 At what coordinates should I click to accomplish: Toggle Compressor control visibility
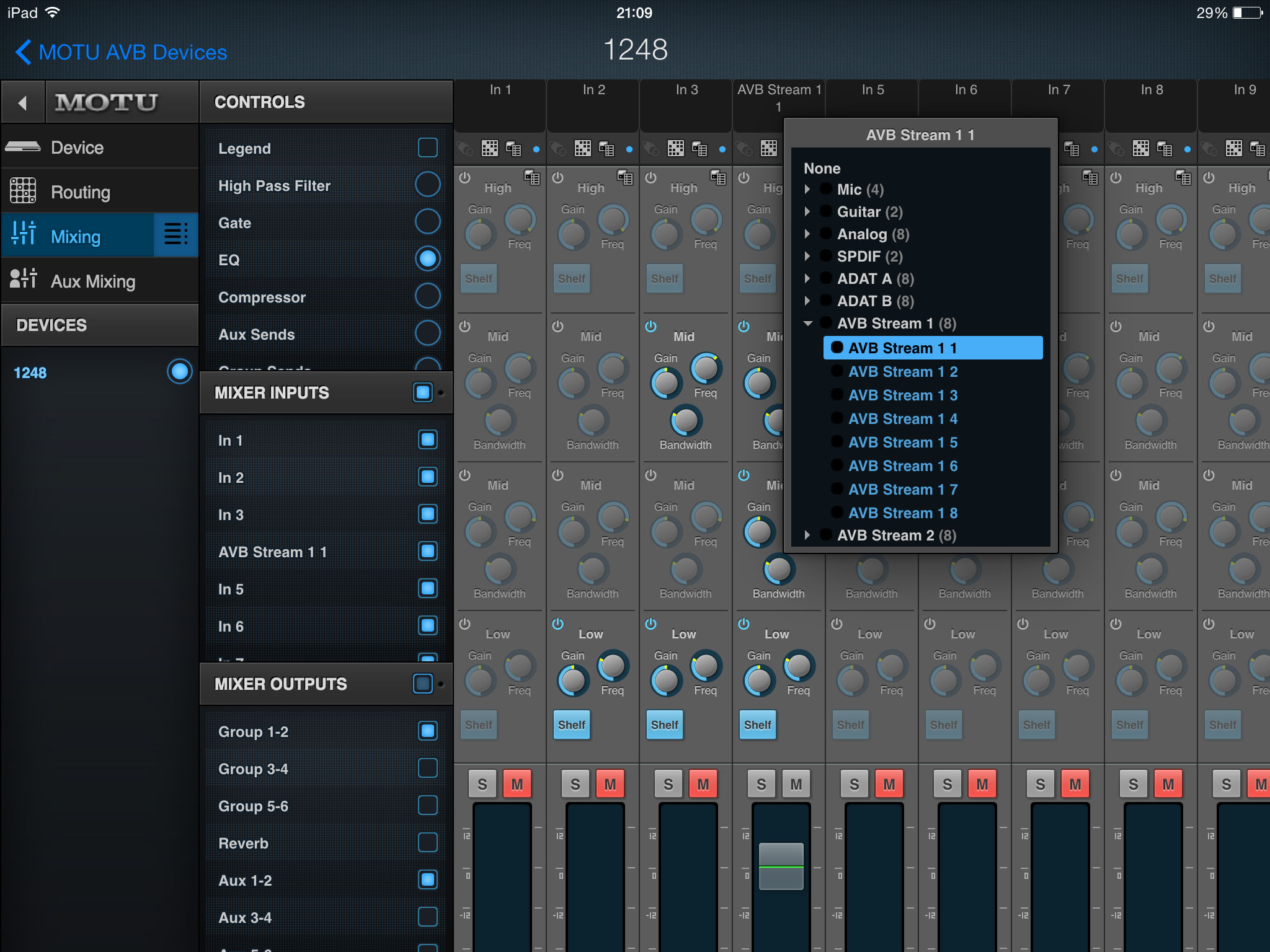[x=428, y=296]
